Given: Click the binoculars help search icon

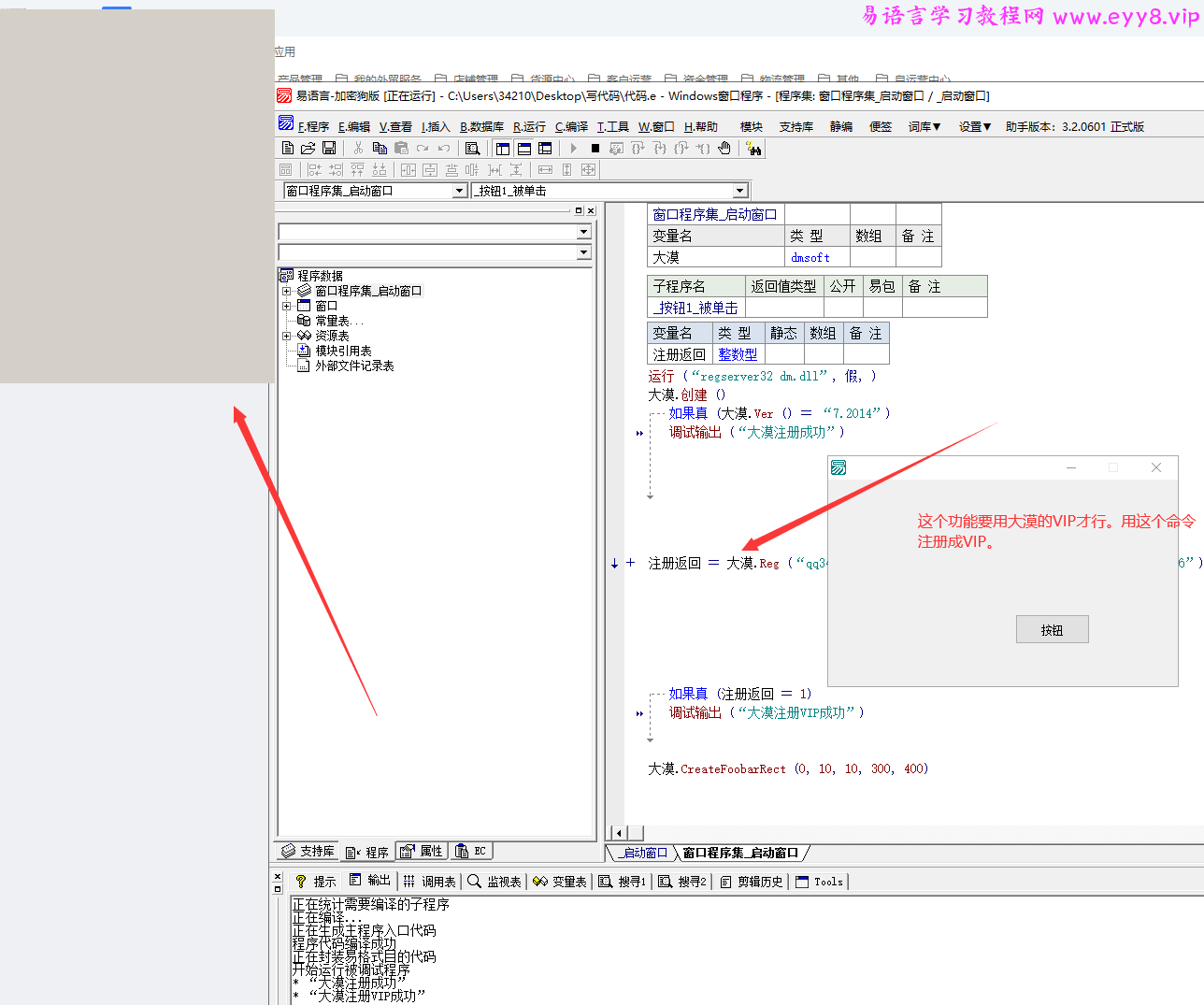Looking at the screenshot, I should 753,148.
